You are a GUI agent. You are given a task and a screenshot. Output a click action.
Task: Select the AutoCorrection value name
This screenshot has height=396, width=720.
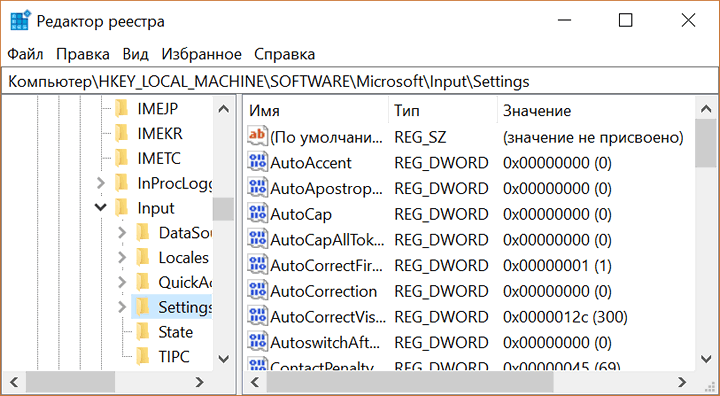click(x=324, y=291)
